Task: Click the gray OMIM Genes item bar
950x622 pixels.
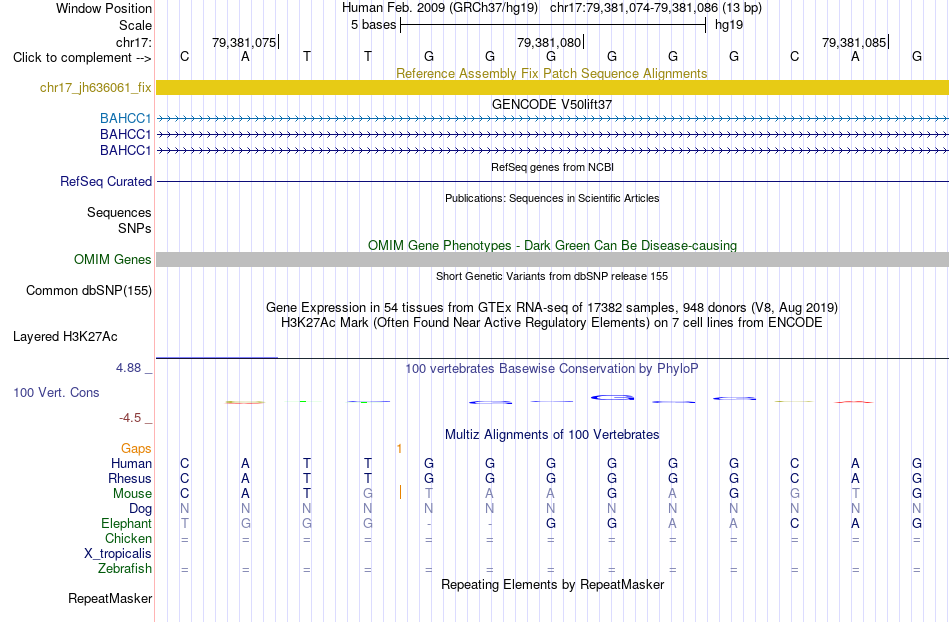Action: click(x=553, y=260)
